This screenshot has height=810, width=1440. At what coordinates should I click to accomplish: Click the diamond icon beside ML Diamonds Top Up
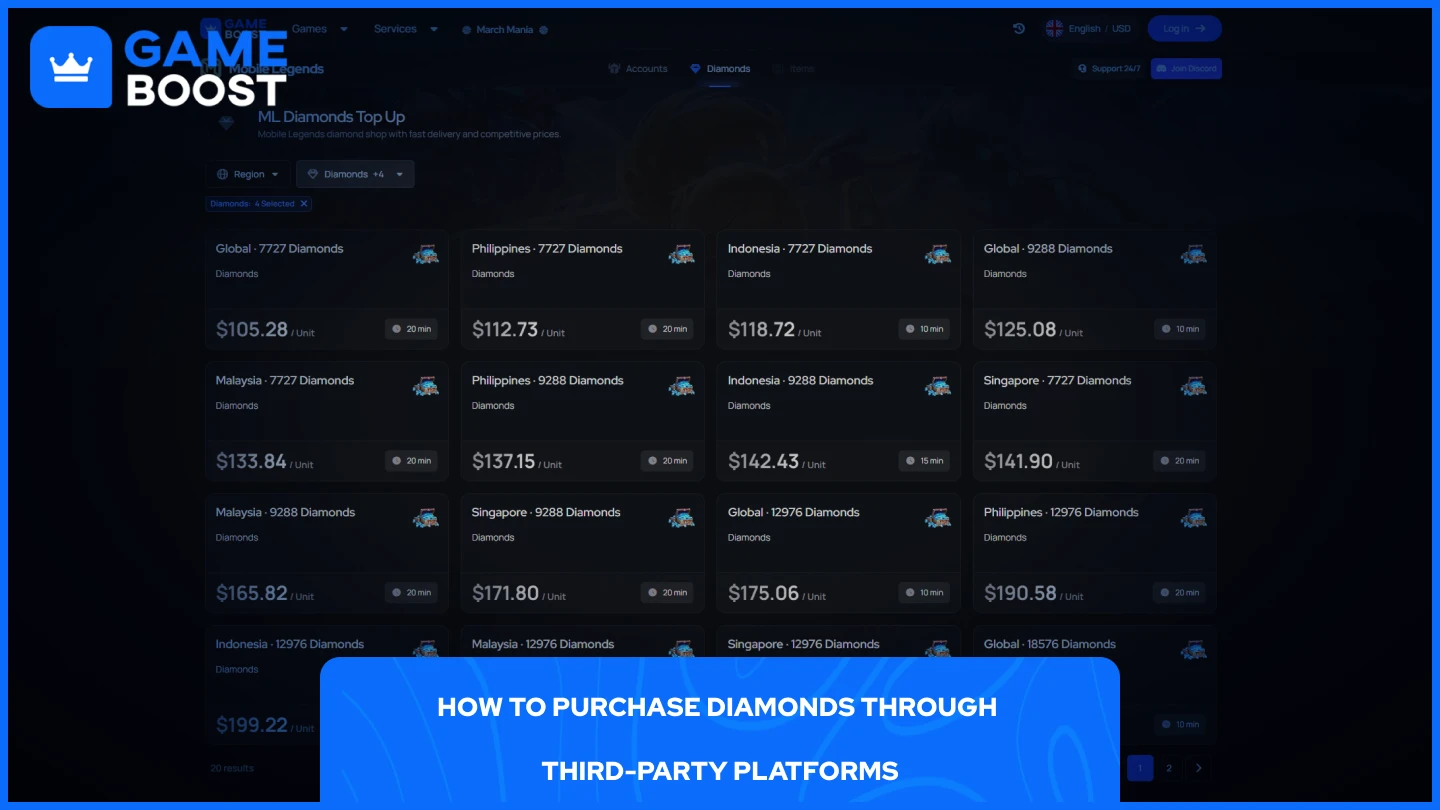point(227,123)
